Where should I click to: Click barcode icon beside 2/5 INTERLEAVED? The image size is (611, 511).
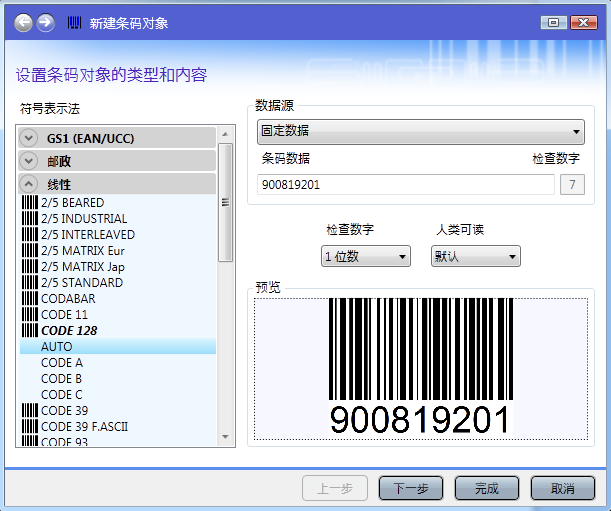[30, 235]
